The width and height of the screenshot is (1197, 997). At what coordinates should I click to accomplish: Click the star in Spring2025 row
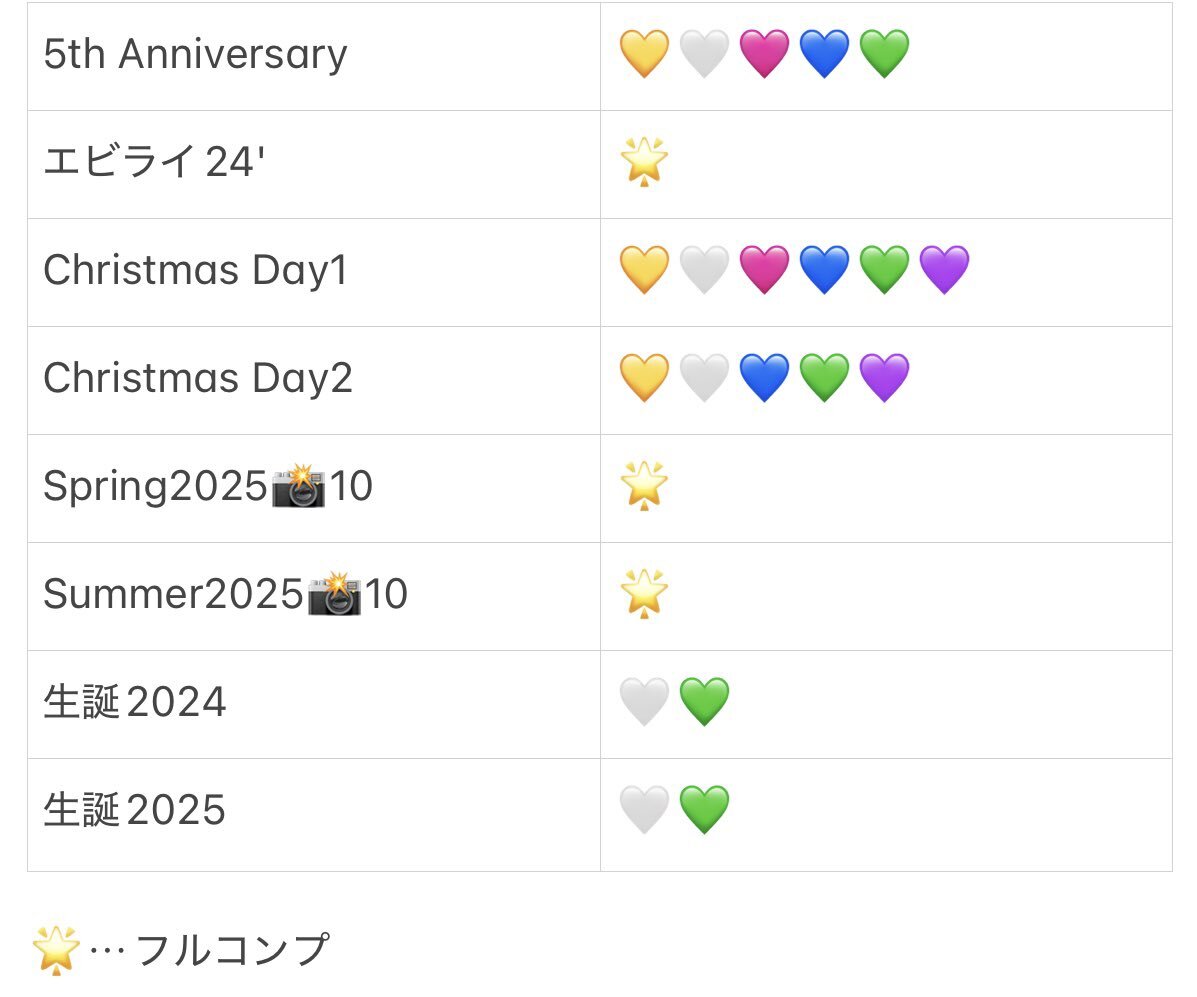(x=644, y=486)
